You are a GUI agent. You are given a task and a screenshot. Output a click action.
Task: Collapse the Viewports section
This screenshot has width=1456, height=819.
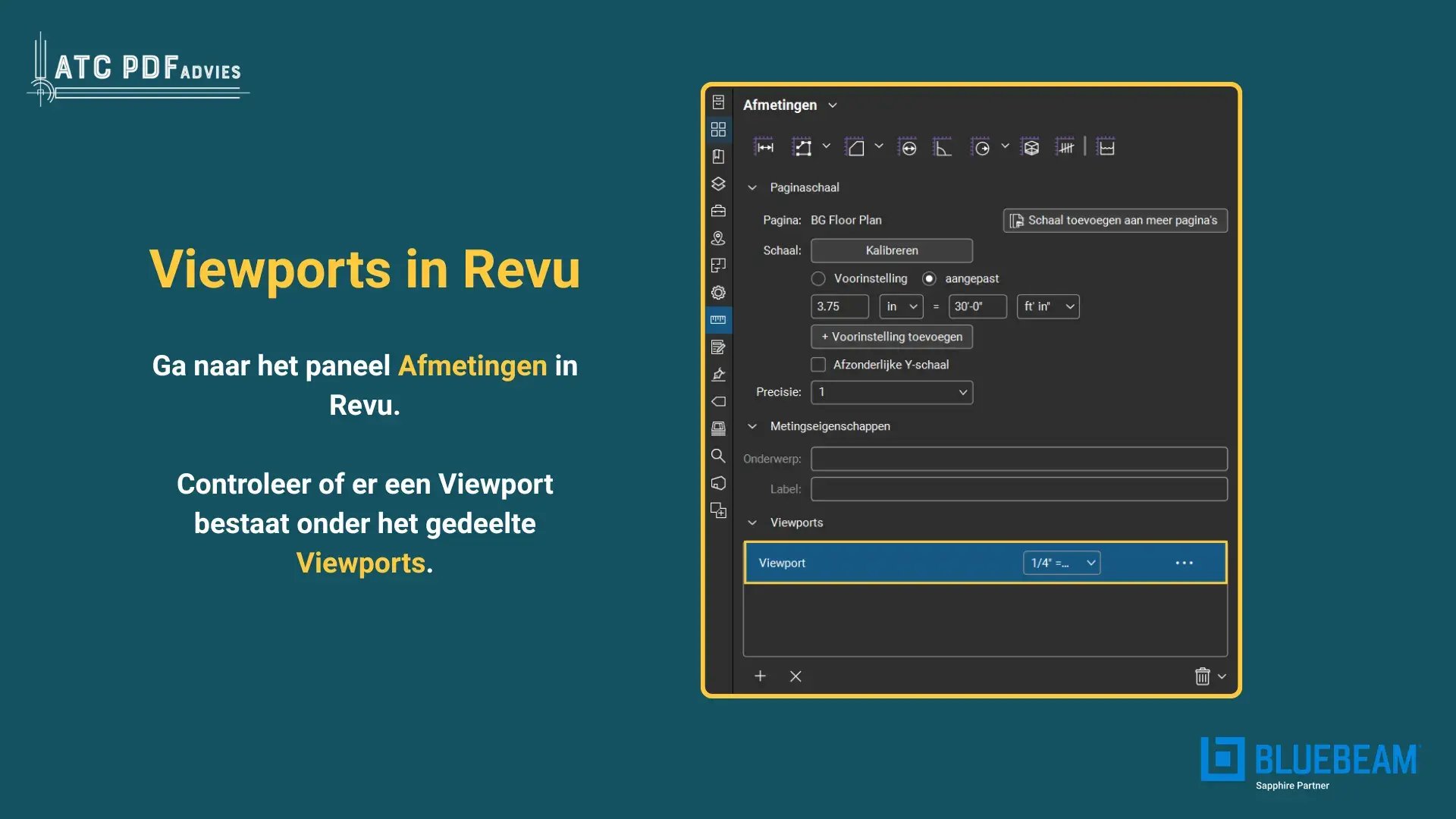[752, 522]
